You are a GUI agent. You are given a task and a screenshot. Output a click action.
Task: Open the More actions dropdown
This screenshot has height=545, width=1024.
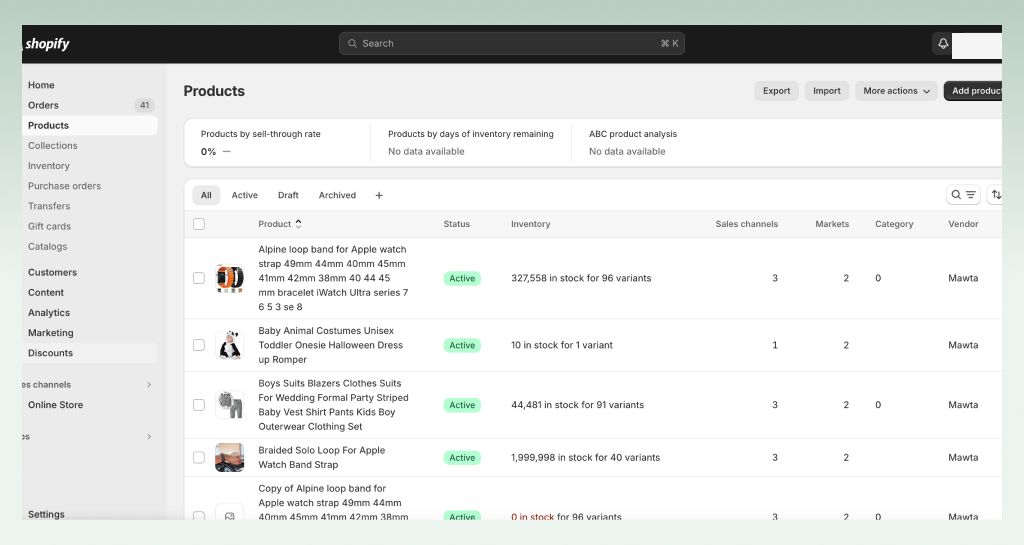(x=896, y=91)
